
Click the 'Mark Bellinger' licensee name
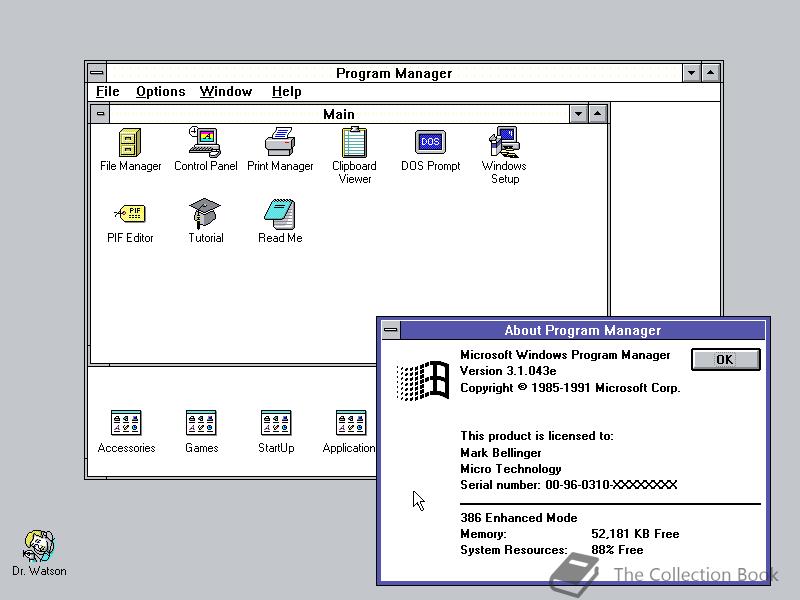click(501, 453)
